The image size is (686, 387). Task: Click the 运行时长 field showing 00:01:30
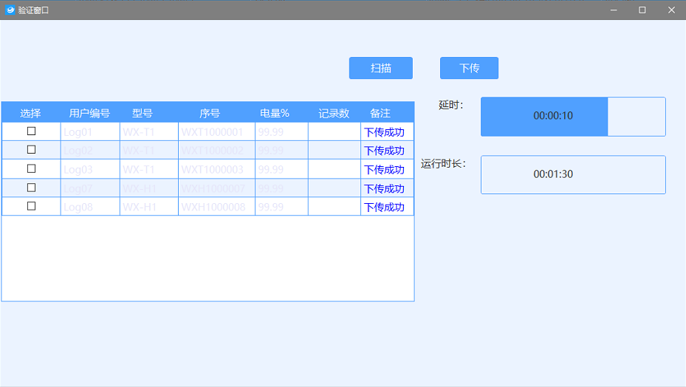[x=573, y=174]
